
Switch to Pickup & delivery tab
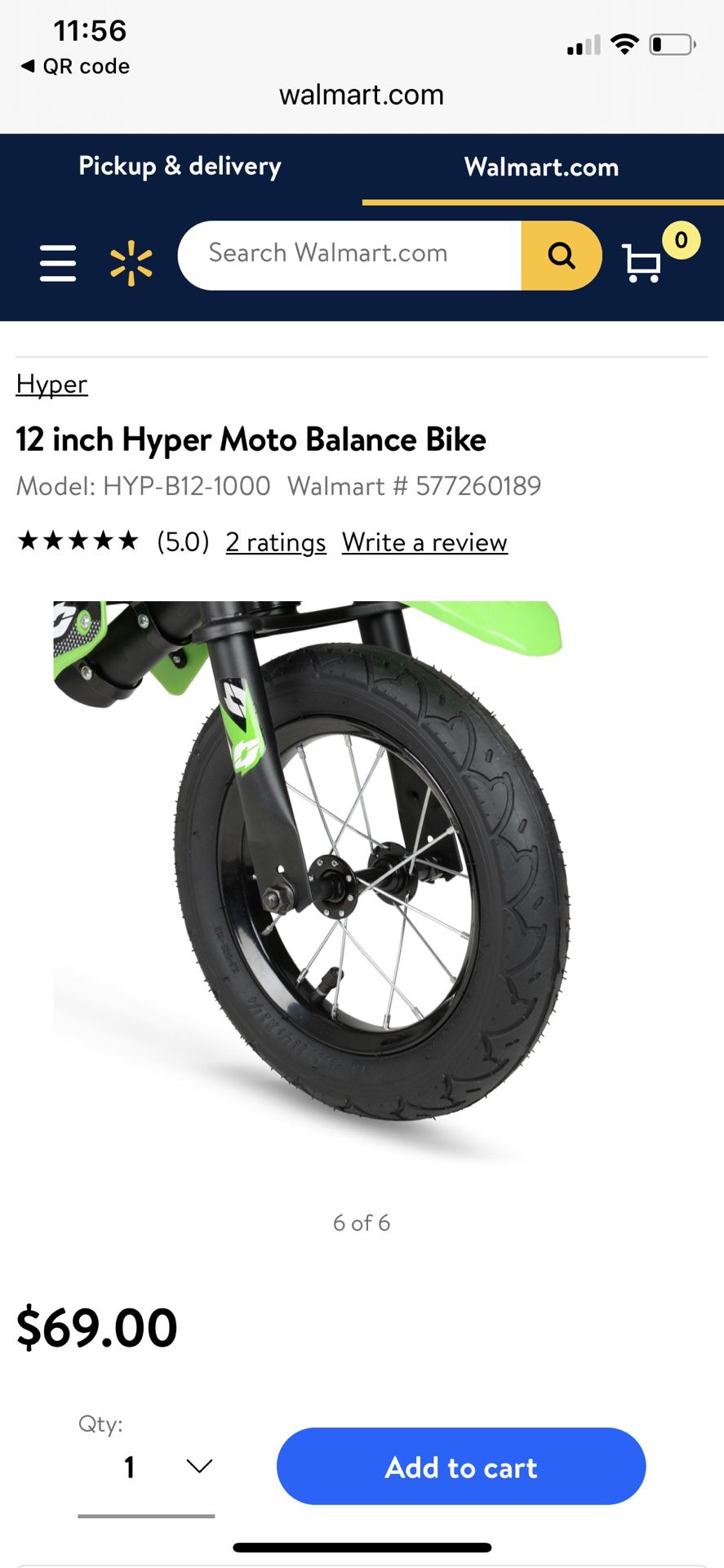click(x=180, y=167)
